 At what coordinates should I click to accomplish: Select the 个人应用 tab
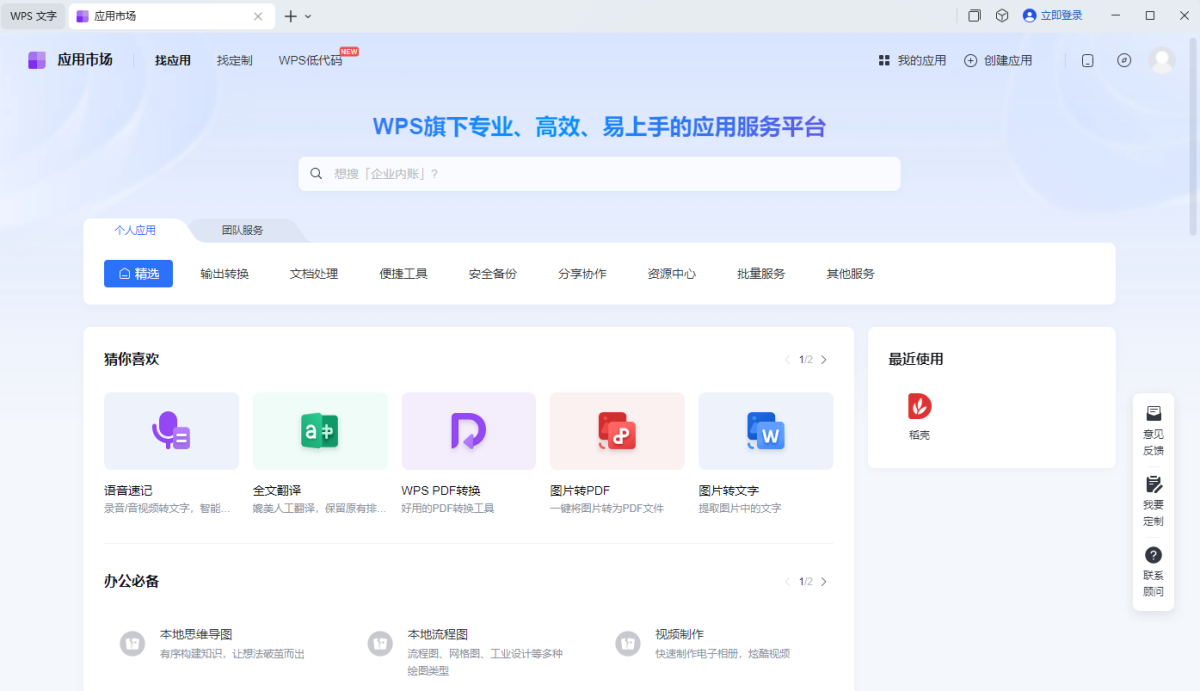click(135, 230)
